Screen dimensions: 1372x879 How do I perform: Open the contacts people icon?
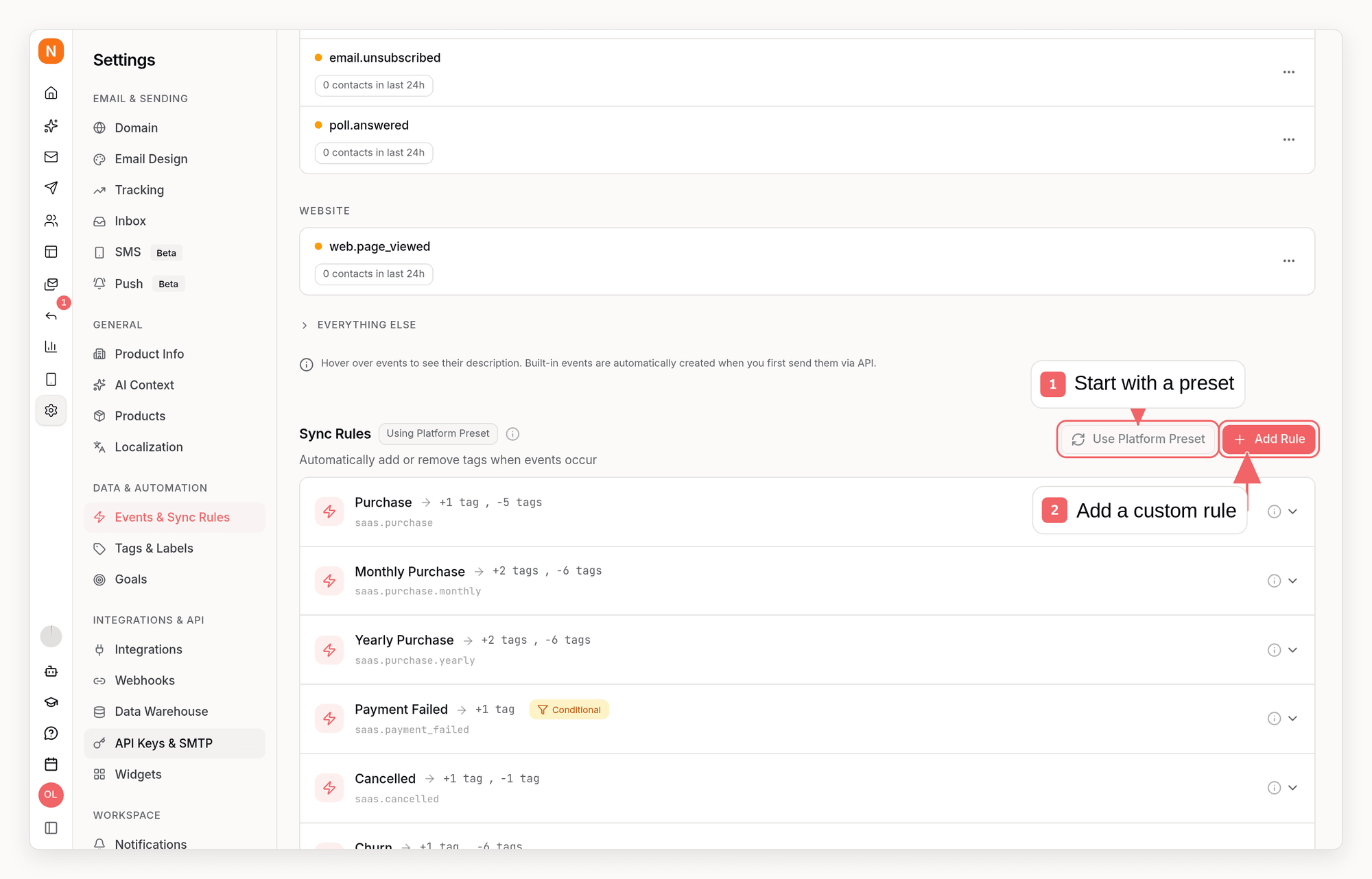click(x=51, y=221)
